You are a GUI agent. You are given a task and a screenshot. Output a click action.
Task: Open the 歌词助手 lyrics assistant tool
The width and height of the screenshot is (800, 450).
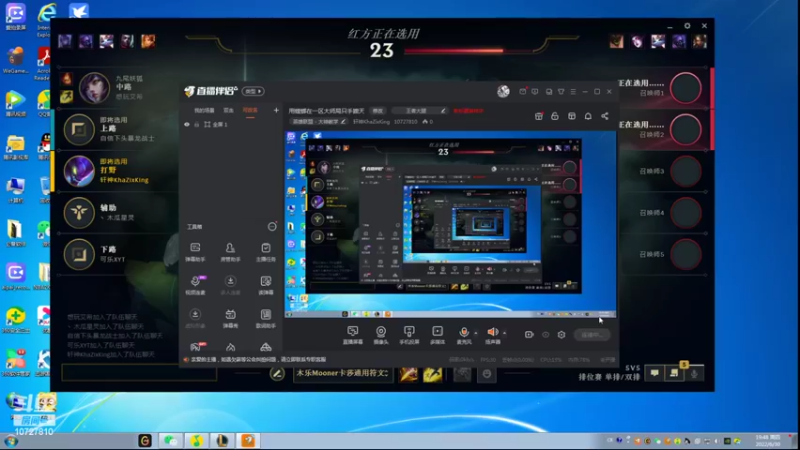(x=265, y=318)
